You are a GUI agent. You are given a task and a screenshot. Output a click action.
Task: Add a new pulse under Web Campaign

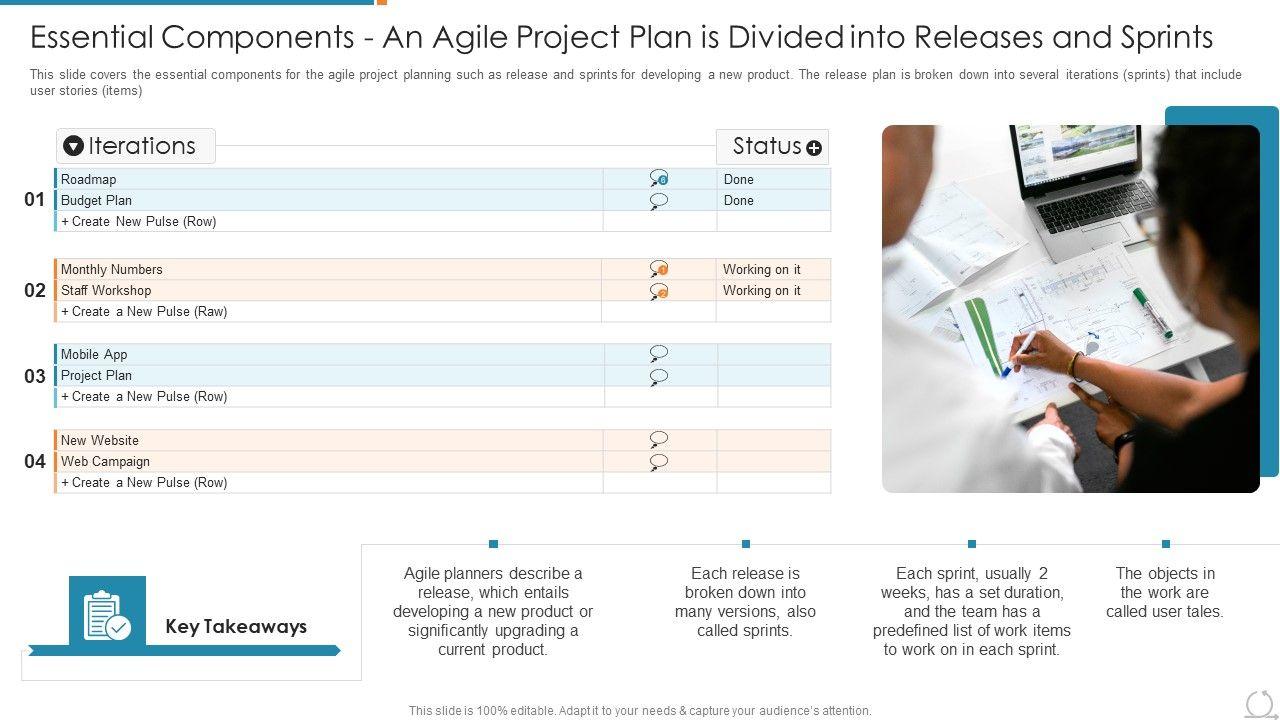pos(143,482)
